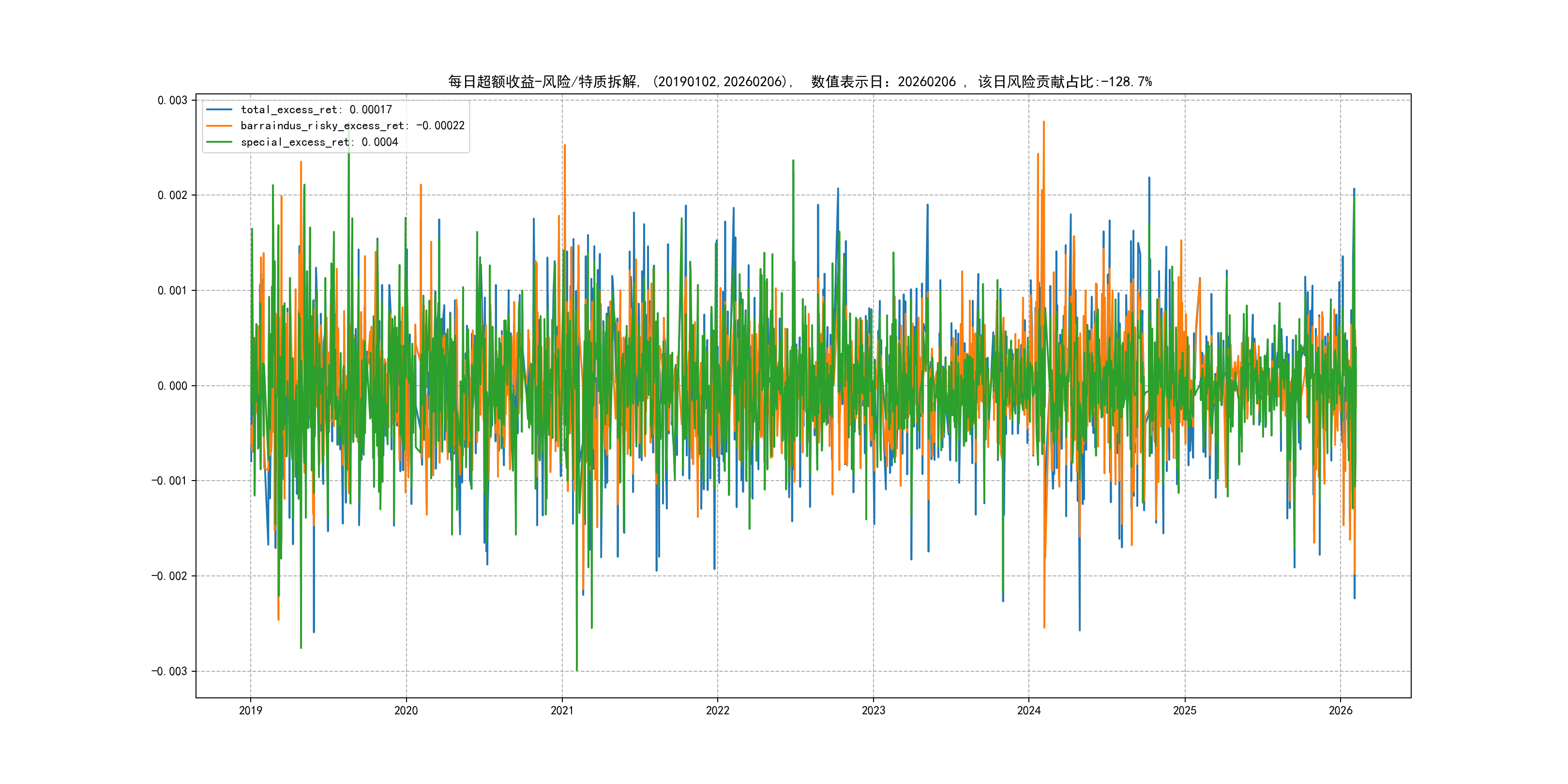Click the 2023 x-axis tick label

tap(874, 710)
